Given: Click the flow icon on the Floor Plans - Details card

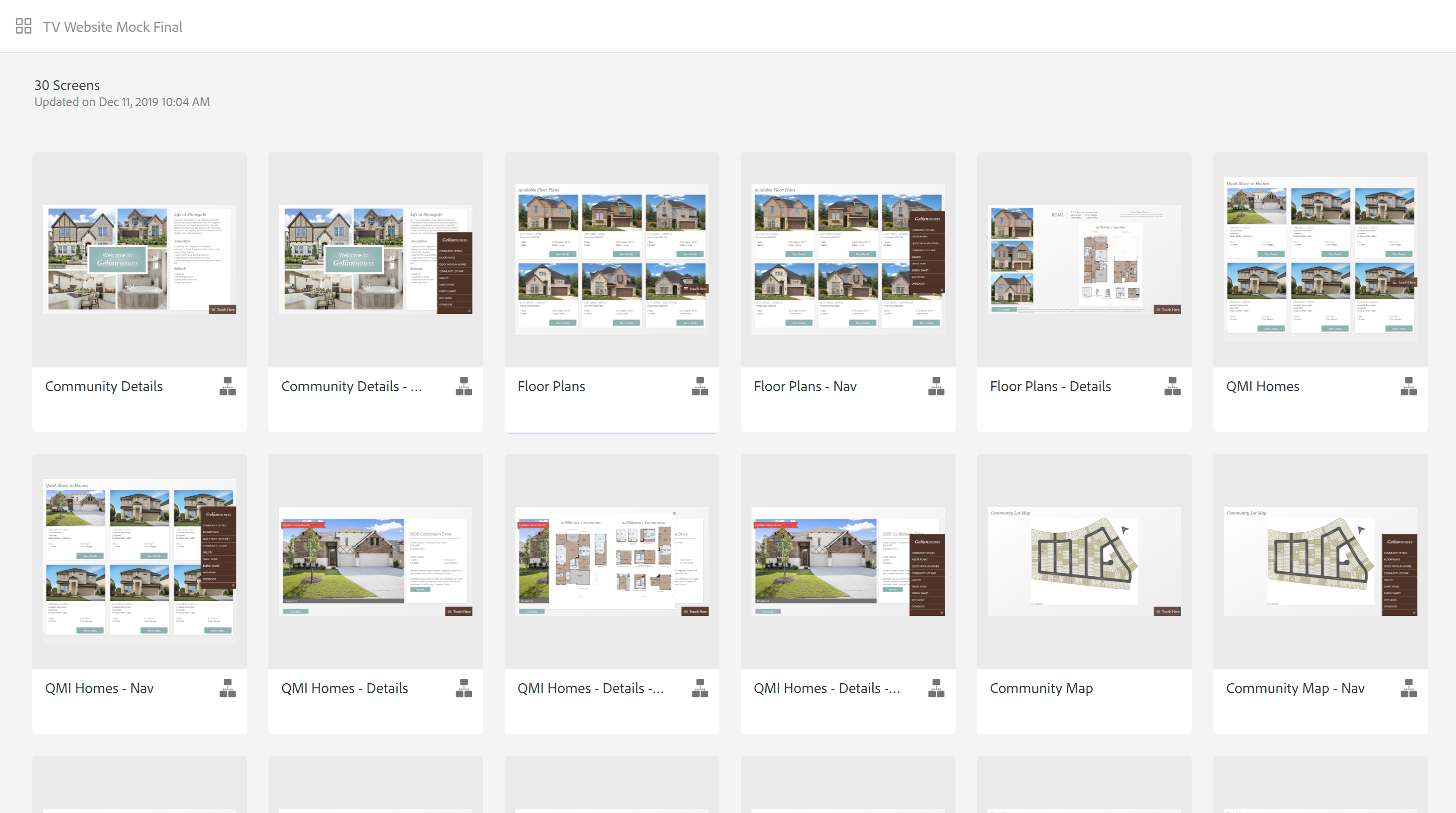Looking at the screenshot, I should pos(1172,386).
